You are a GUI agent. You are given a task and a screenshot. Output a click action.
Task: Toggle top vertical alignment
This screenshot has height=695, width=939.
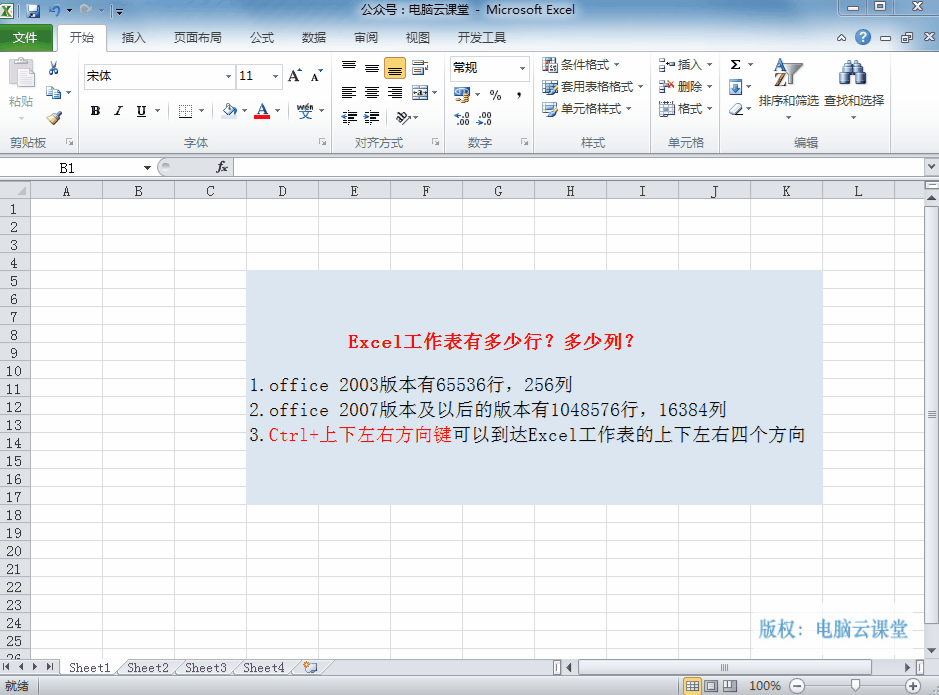tap(349, 68)
